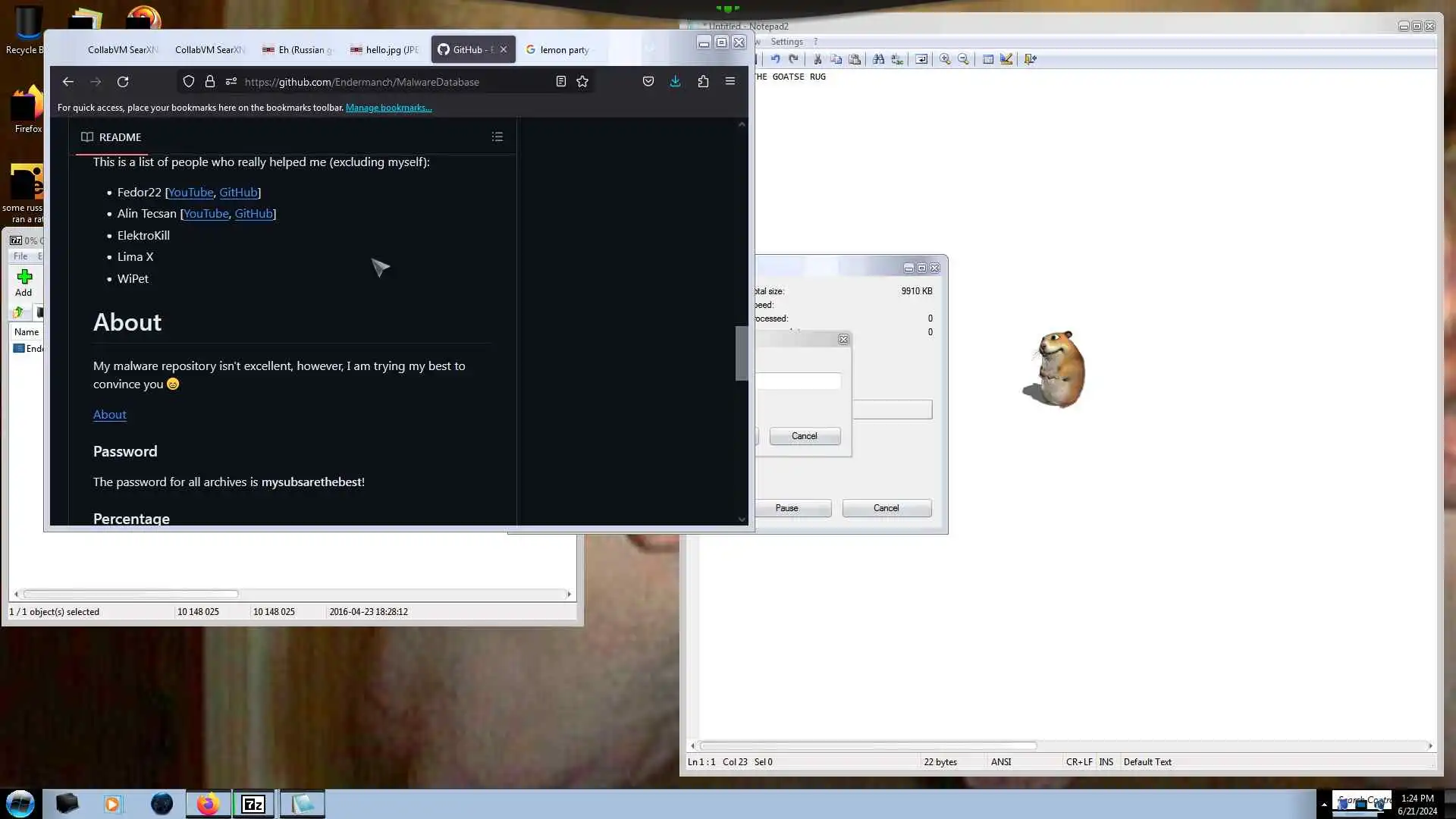Toggle word wrap icon in Notepad2 toolbar
The height and width of the screenshot is (819, 1456).
pos(921,59)
